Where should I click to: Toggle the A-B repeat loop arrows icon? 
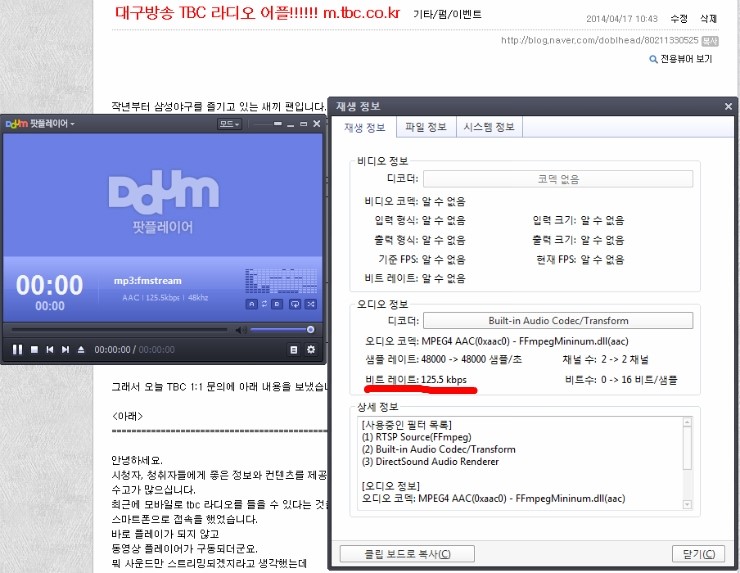(x=264, y=304)
